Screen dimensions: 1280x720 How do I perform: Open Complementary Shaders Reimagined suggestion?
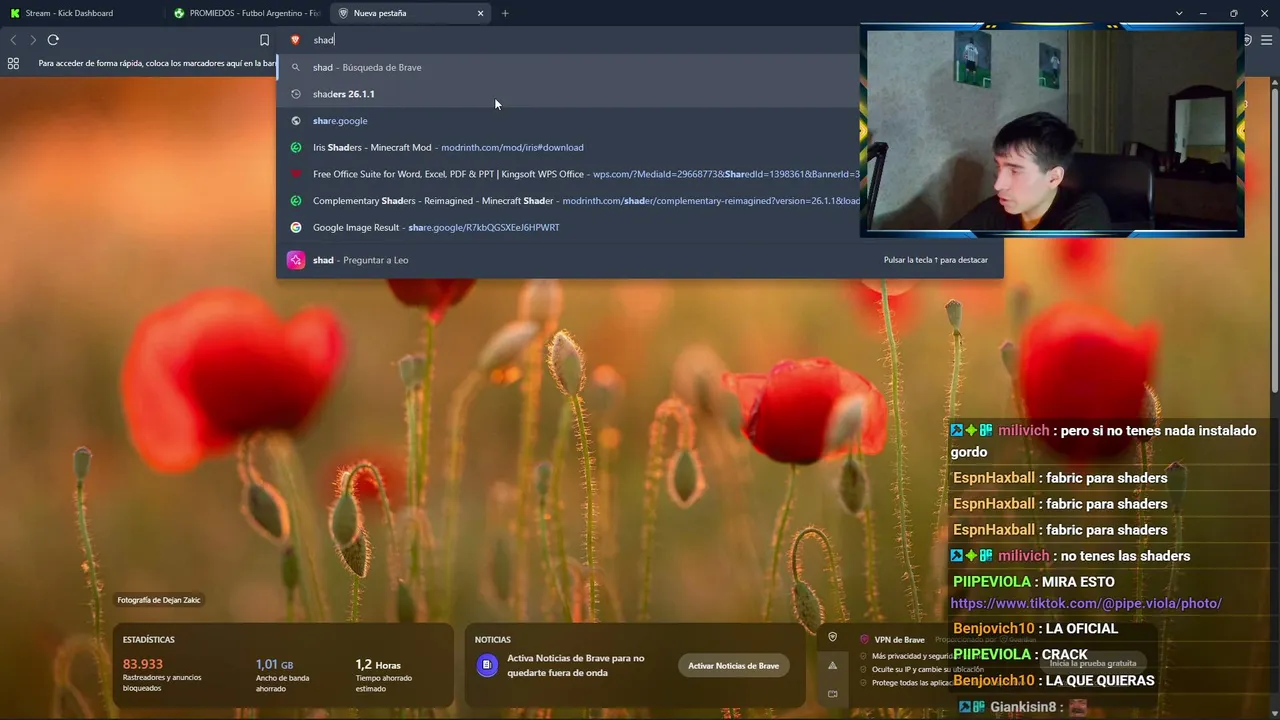(x=568, y=201)
